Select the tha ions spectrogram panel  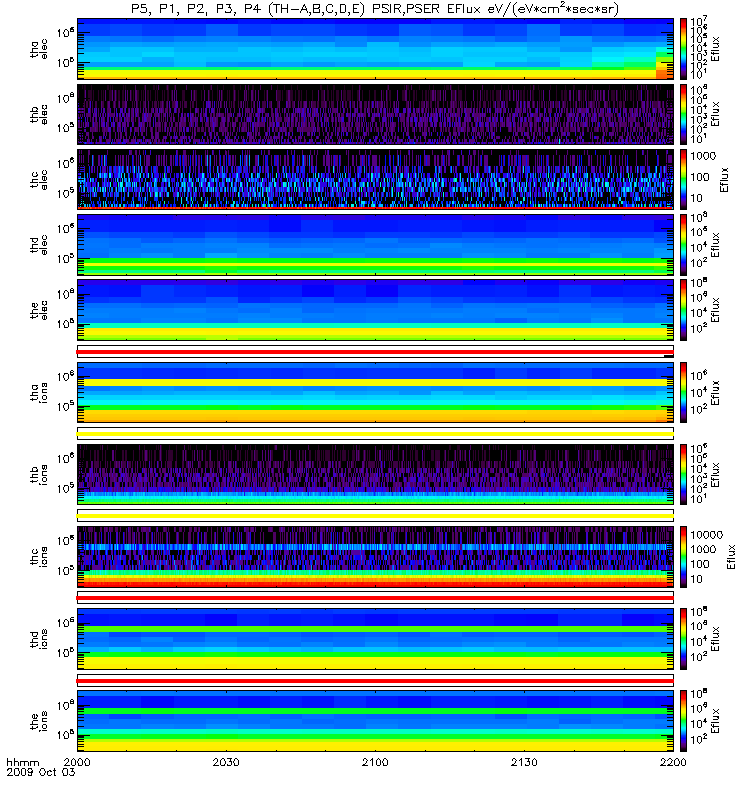375,392
